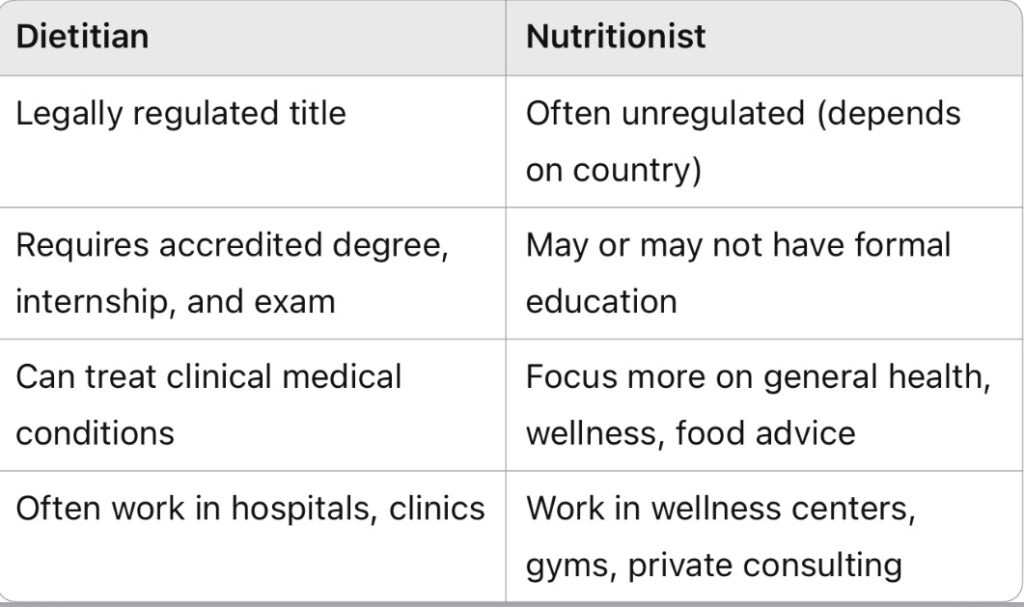
Task: Click the Dietitian column header
Action: pyautogui.click(x=83, y=37)
